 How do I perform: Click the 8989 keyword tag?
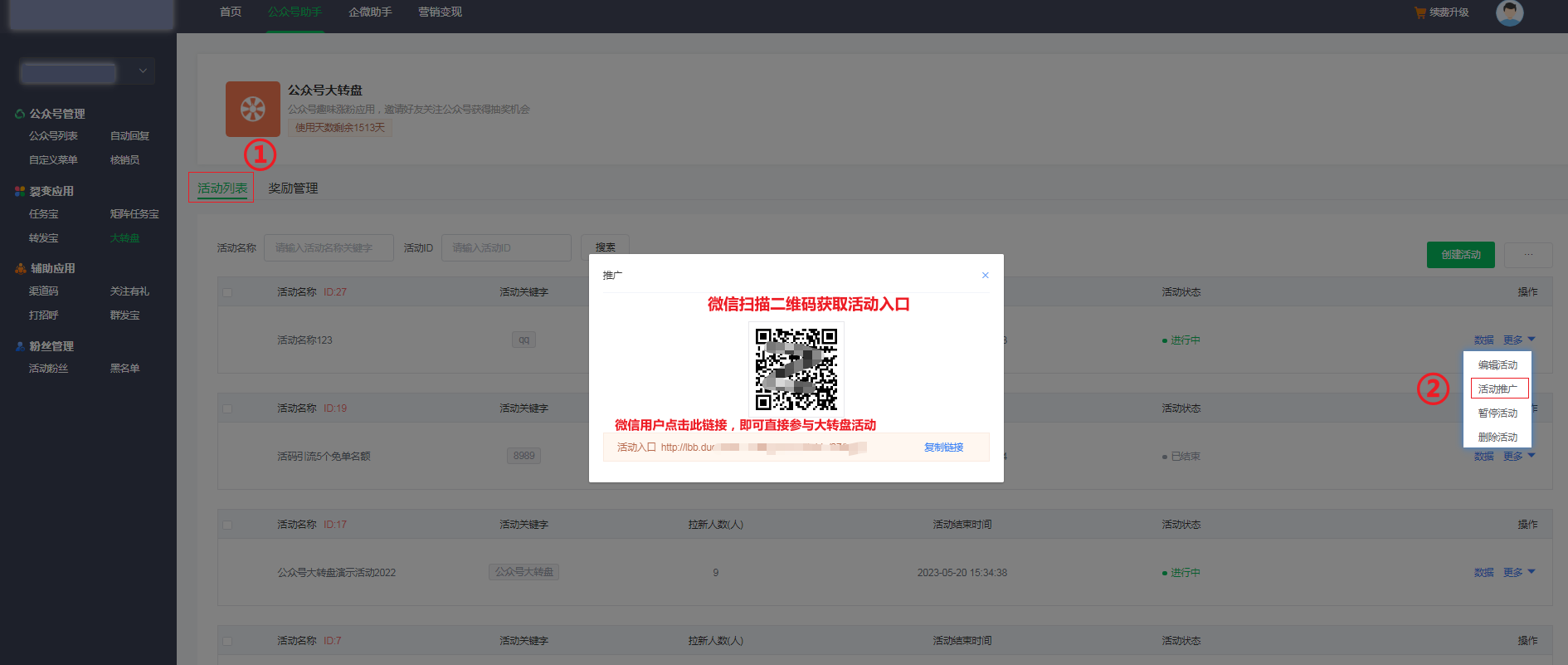click(523, 456)
